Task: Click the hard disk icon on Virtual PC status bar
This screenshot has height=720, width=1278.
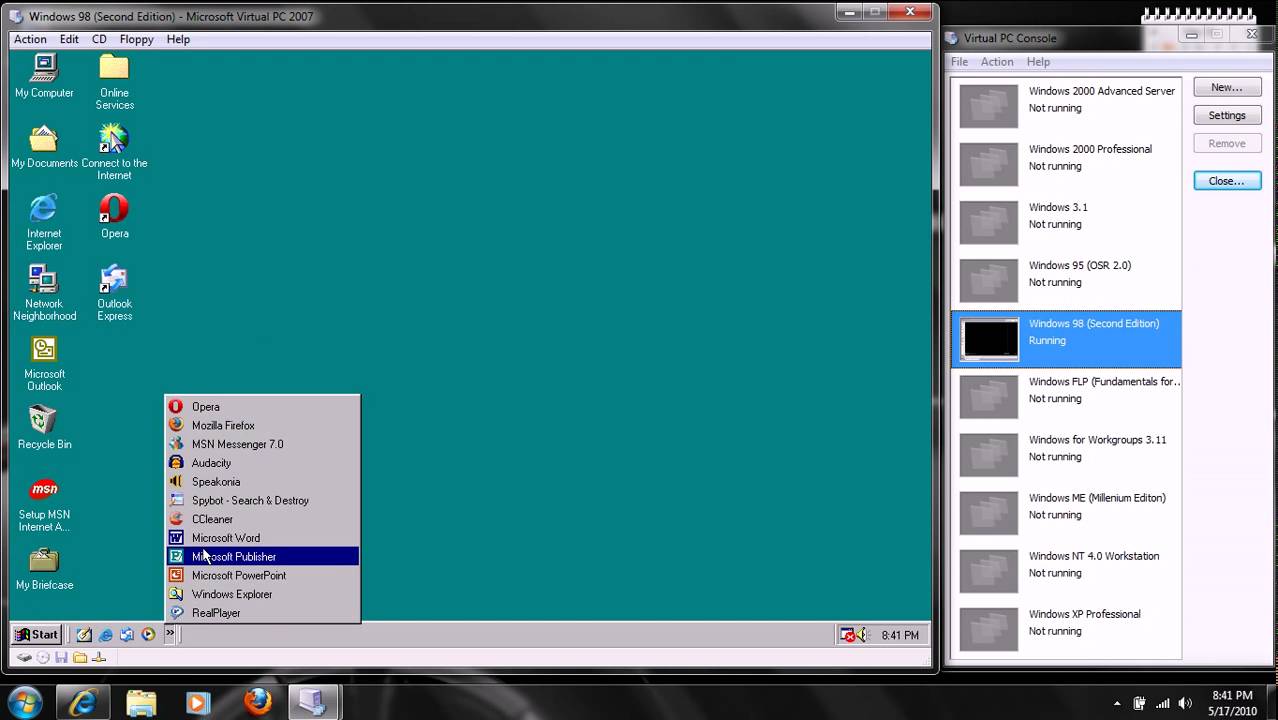Action: [24, 657]
